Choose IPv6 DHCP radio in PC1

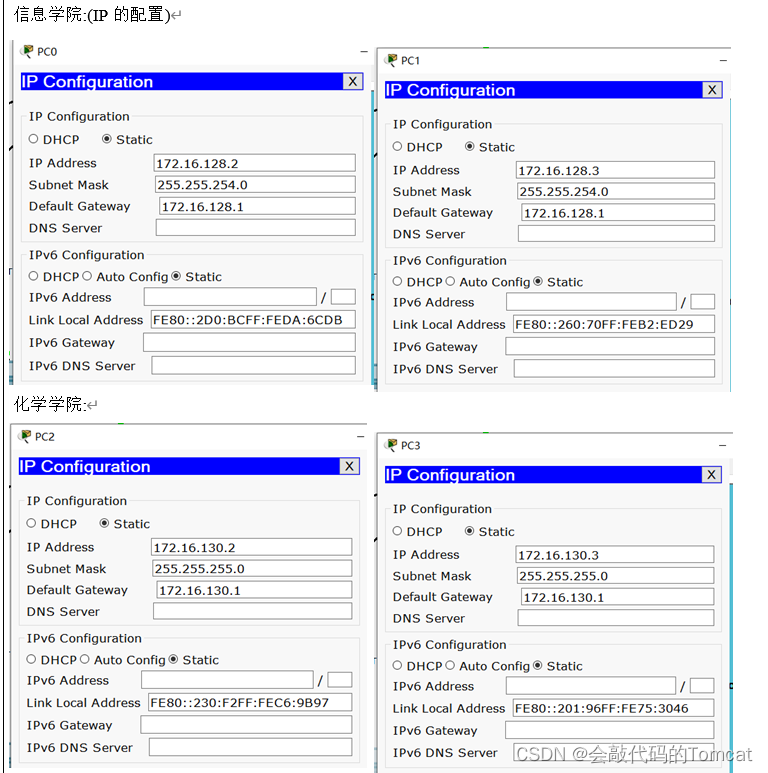[397, 281]
